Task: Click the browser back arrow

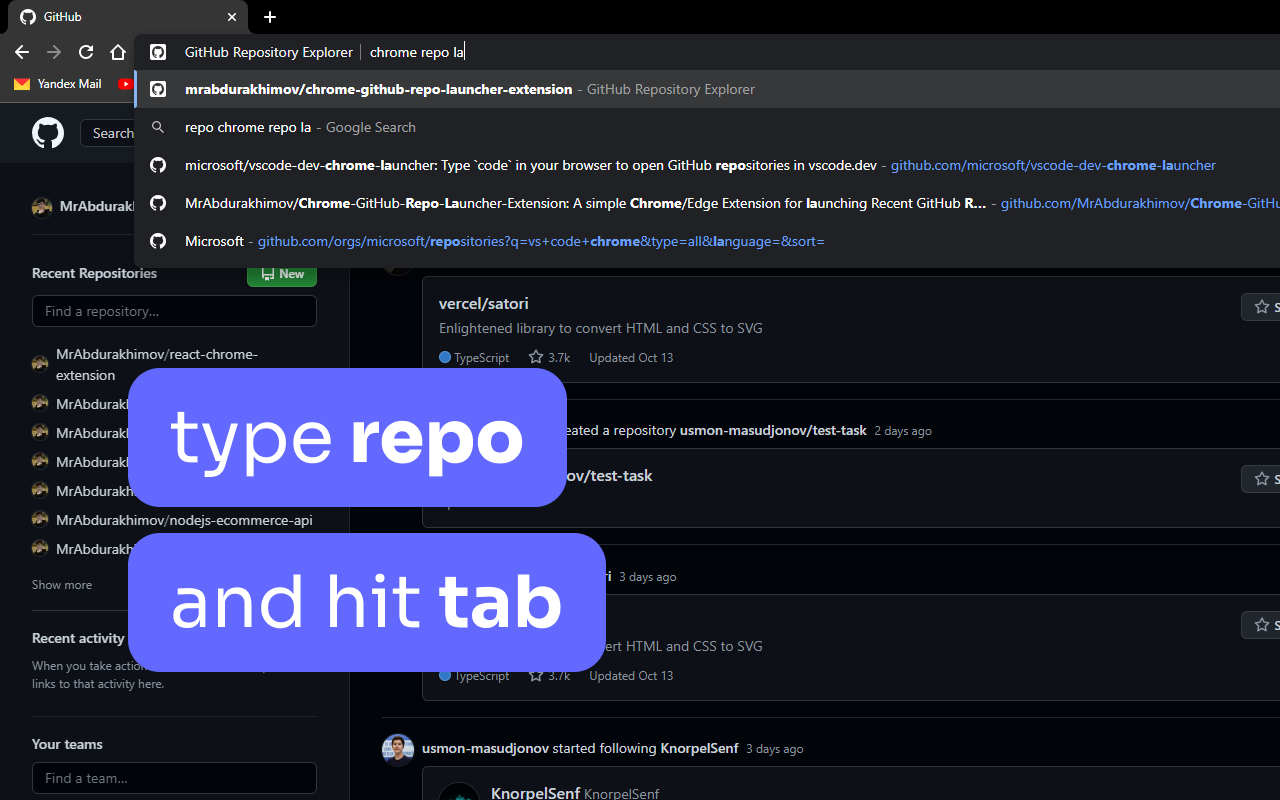Action: click(x=22, y=52)
